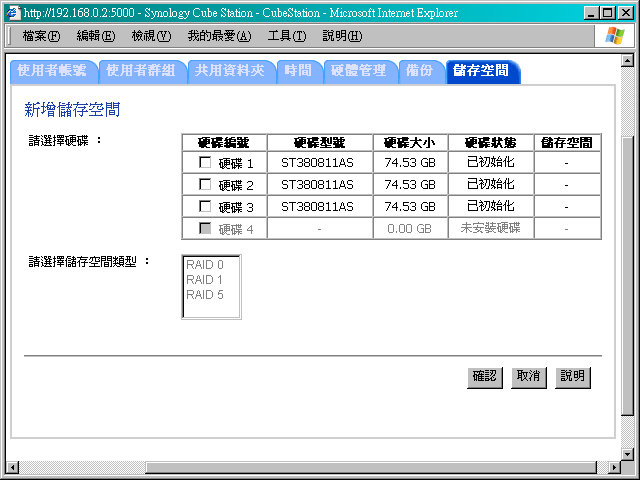Image resolution: width=640 pixels, height=480 pixels.
Task: Click the 0.00 GB size of 硬碟 4
Action: click(x=409, y=229)
